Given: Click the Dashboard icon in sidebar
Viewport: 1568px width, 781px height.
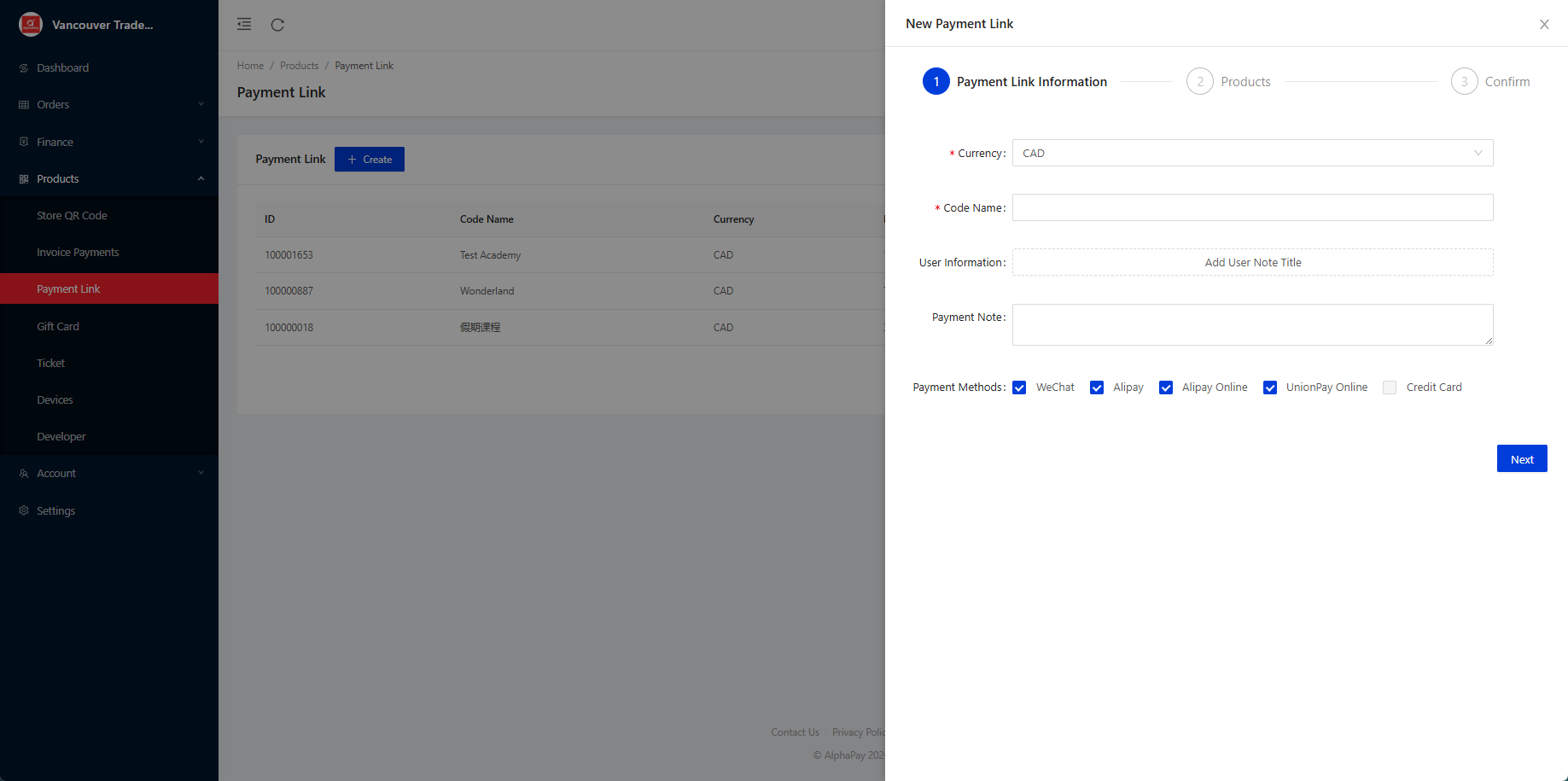Looking at the screenshot, I should click(x=24, y=68).
